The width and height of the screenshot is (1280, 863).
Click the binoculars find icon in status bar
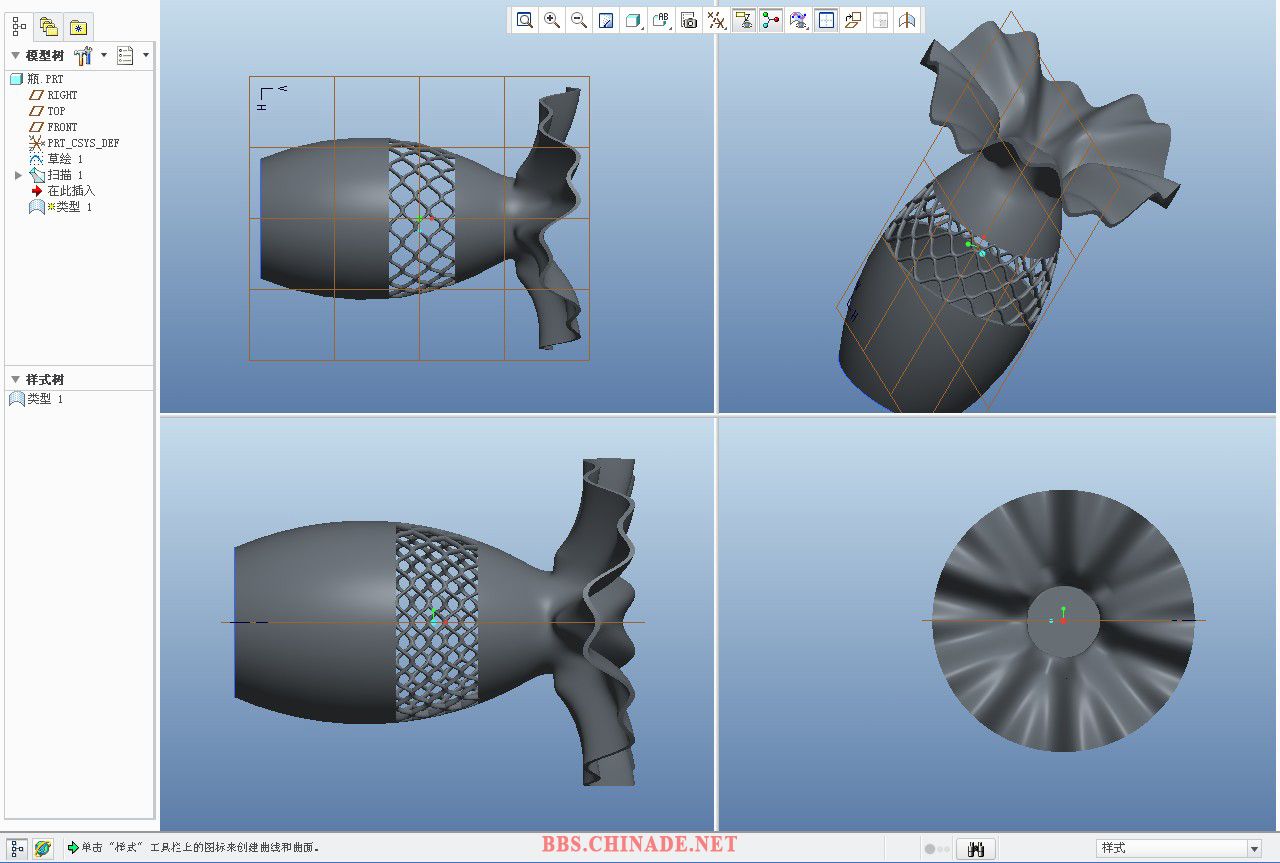point(976,849)
